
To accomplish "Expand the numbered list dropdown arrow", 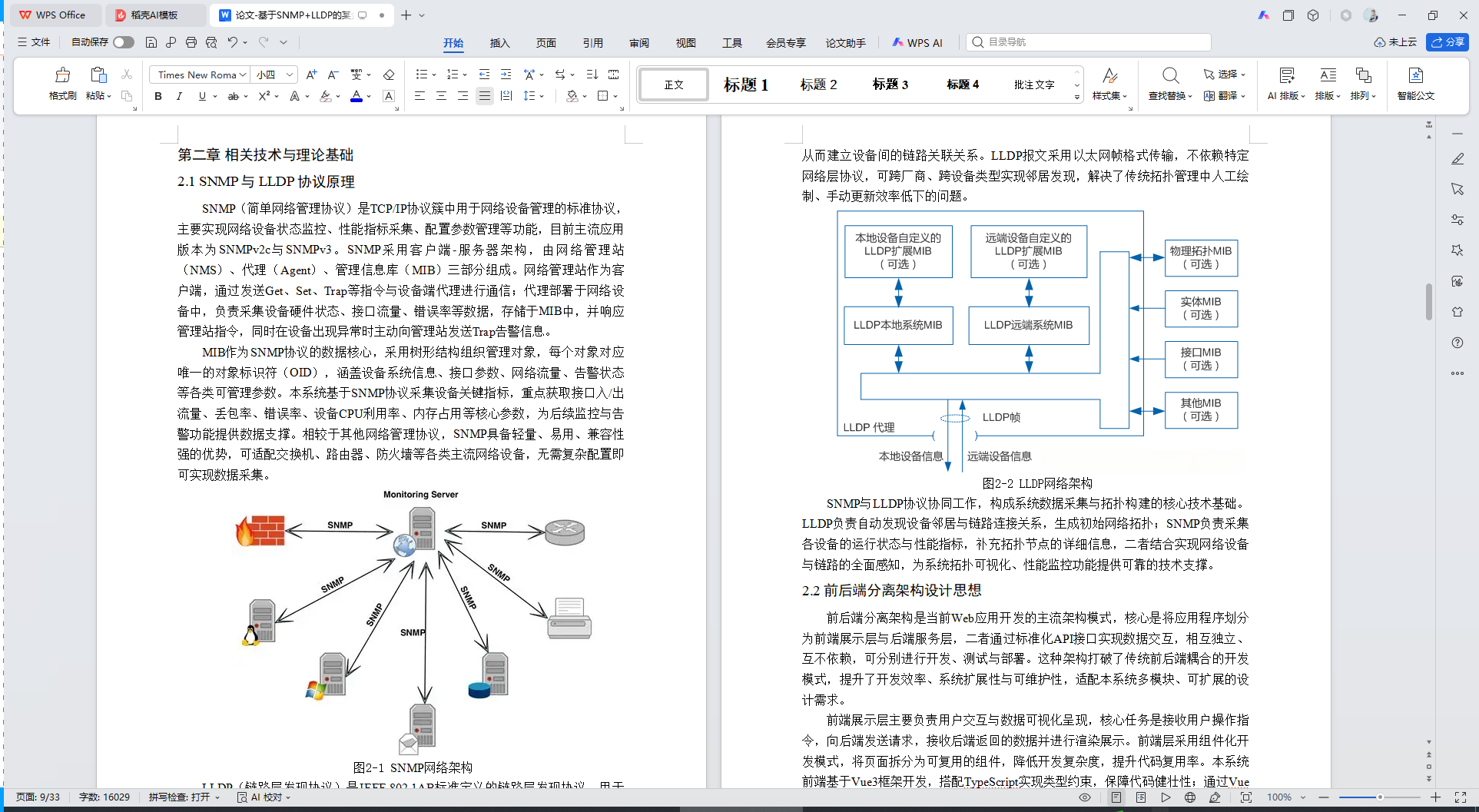I will pos(465,75).
